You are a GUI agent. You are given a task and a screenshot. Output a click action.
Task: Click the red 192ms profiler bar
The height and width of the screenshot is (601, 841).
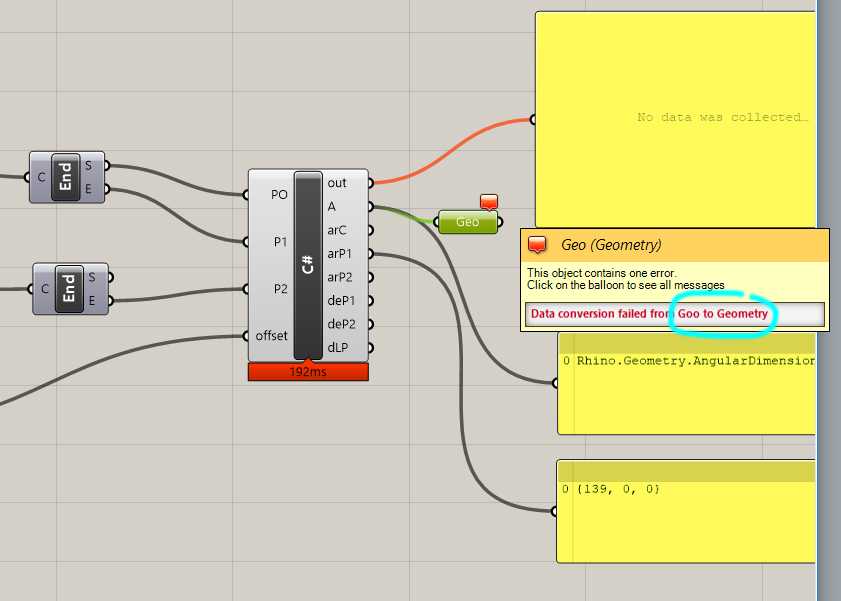click(306, 371)
